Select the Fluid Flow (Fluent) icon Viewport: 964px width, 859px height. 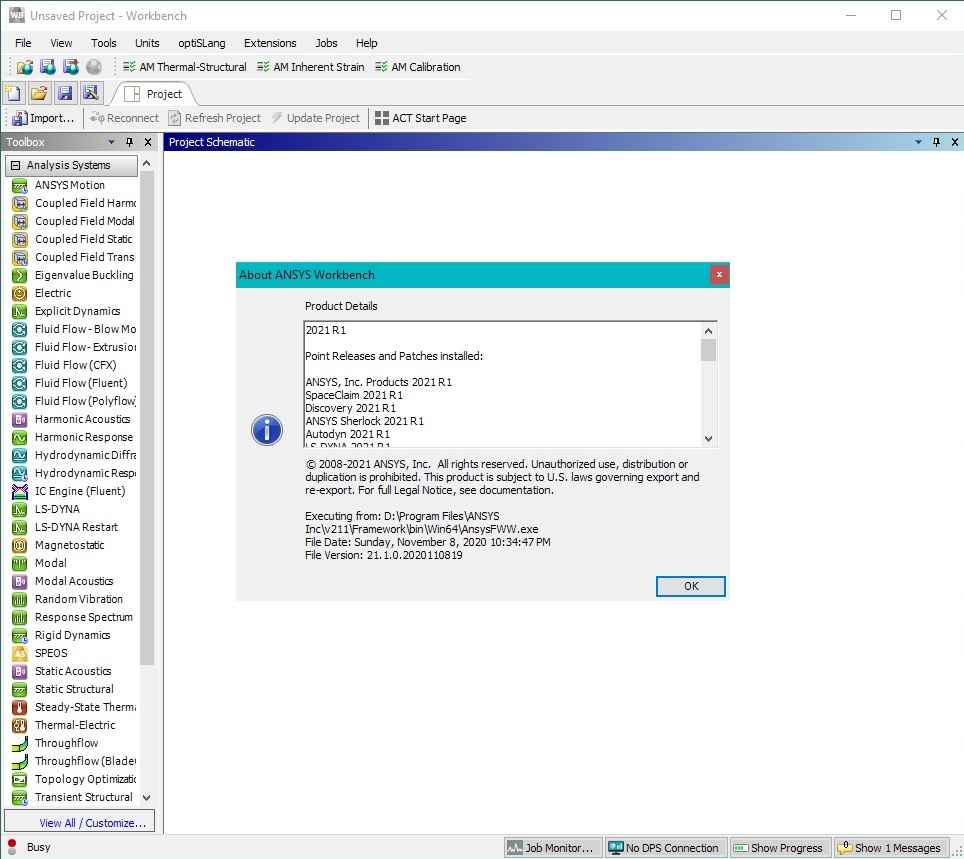pyautogui.click(x=19, y=383)
